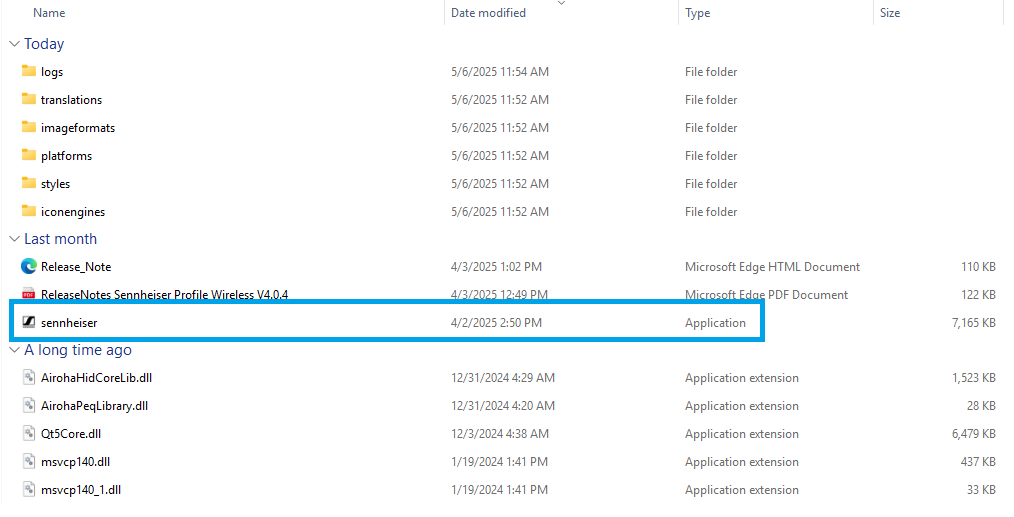1014x517 pixels.
Task: Sort files by Size column
Action: (x=890, y=13)
